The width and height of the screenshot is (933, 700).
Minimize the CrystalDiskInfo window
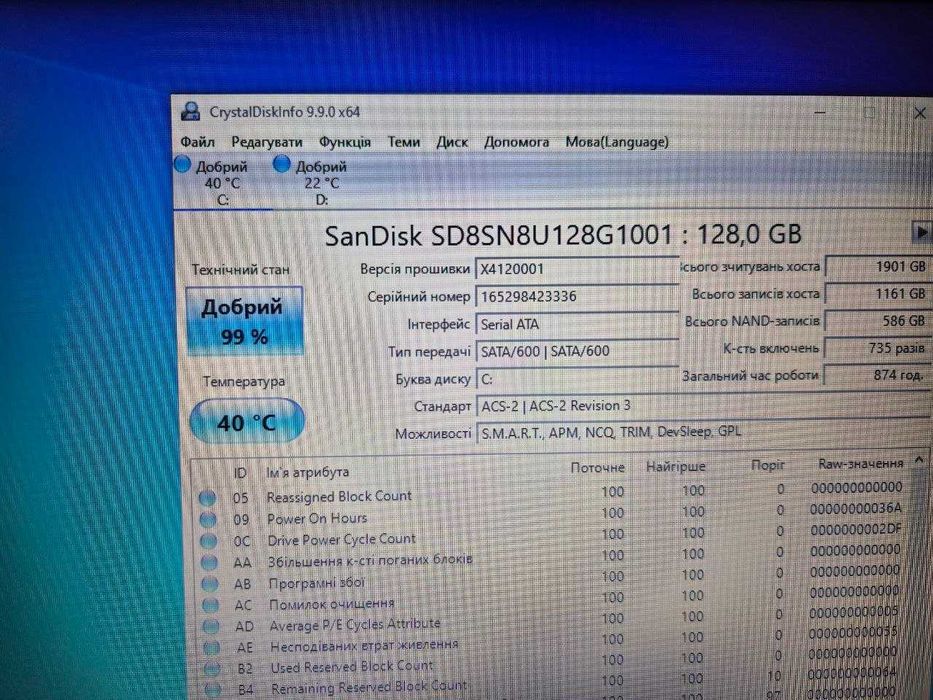click(820, 111)
